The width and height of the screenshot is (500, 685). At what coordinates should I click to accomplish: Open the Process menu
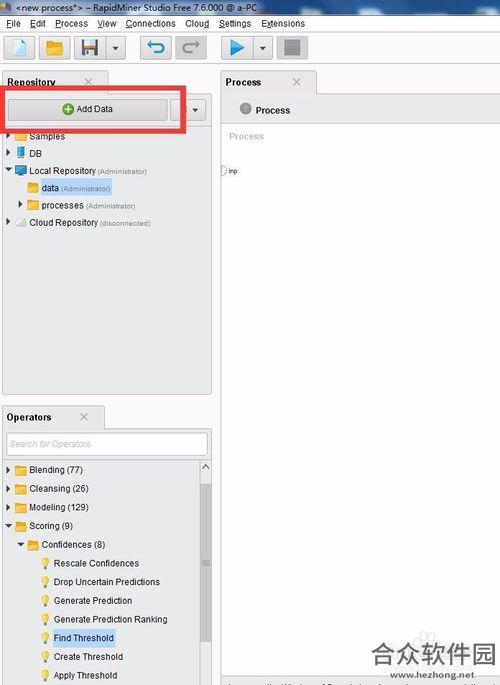point(71,24)
